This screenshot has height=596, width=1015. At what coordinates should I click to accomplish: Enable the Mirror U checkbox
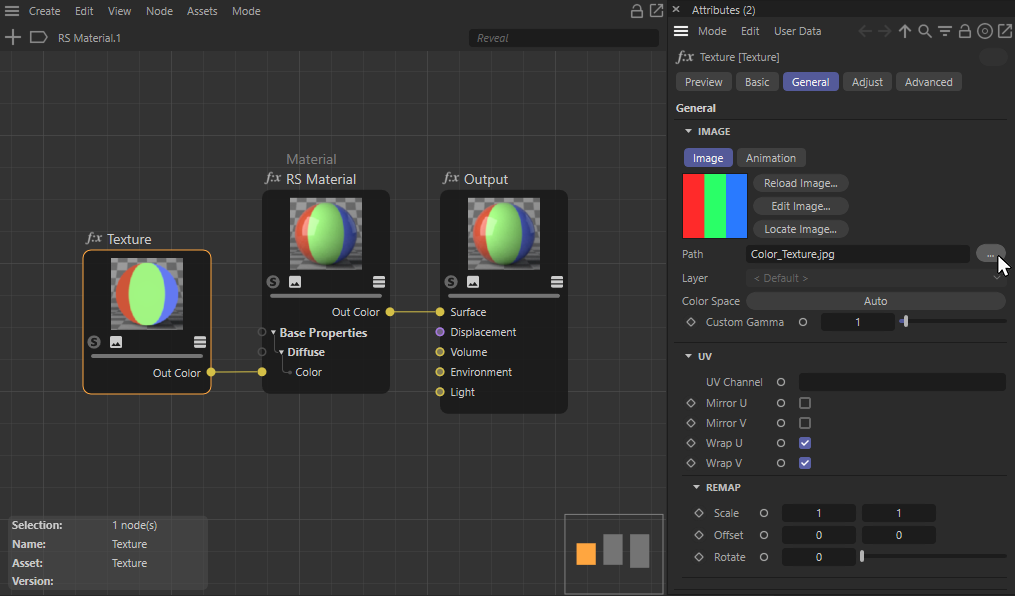click(x=805, y=403)
